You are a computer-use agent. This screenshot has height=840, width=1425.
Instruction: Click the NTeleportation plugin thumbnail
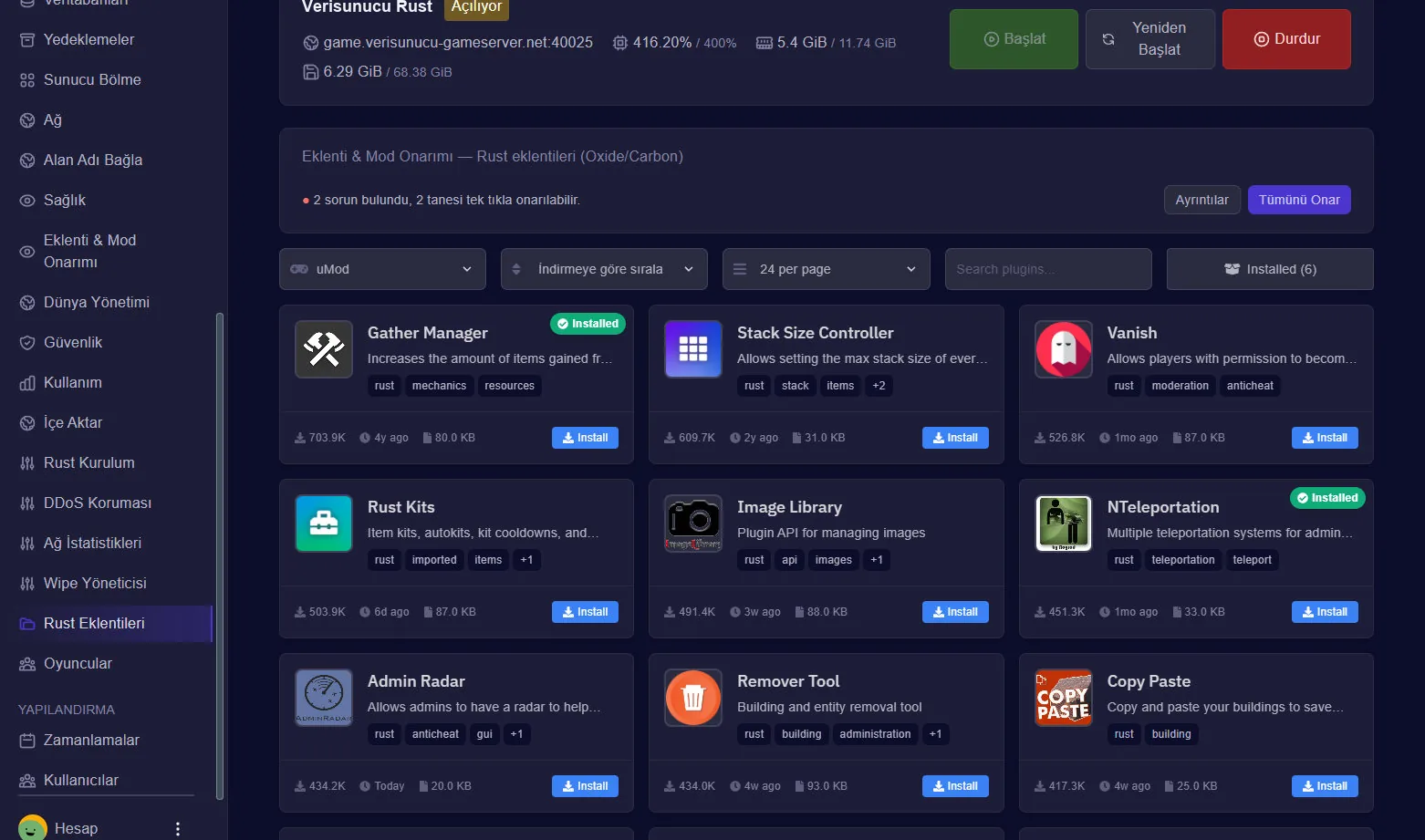point(1064,524)
